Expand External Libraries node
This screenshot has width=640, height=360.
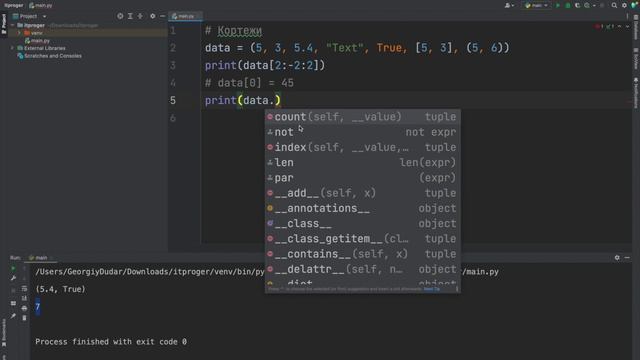pyautogui.click(x=13, y=48)
